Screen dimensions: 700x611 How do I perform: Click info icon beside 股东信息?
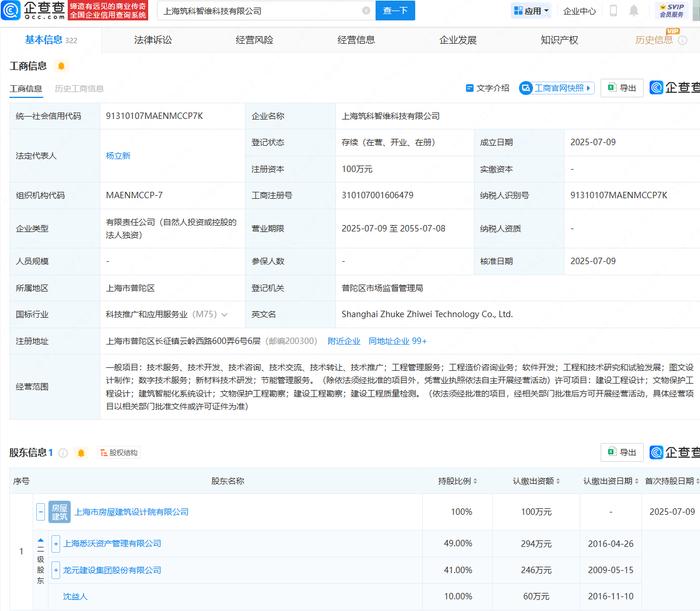click(63, 453)
